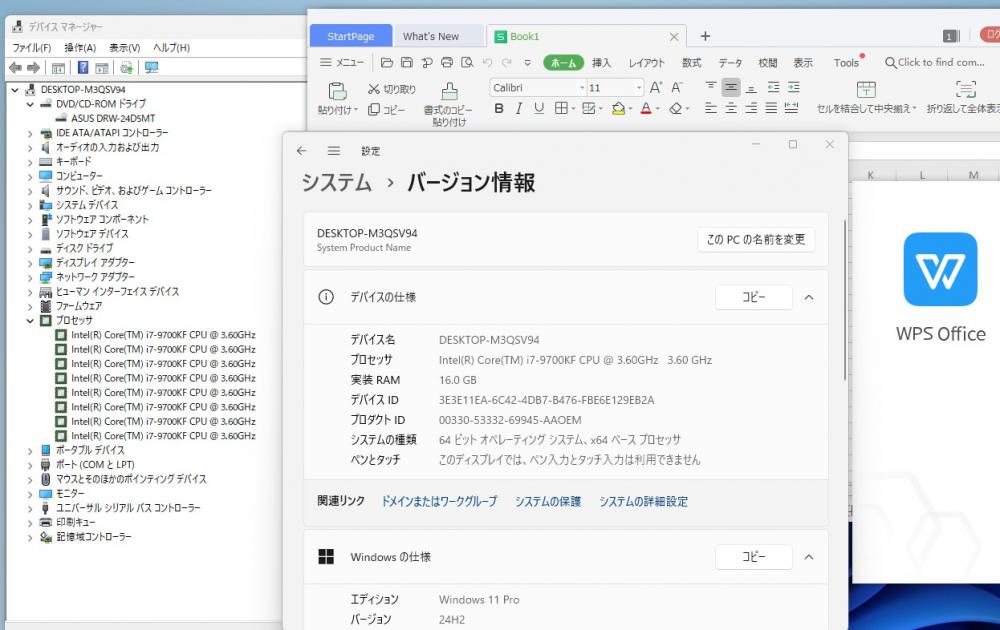Click the Help question mark icon in Device Manager
The width and height of the screenshot is (1000, 630).
click(83, 68)
